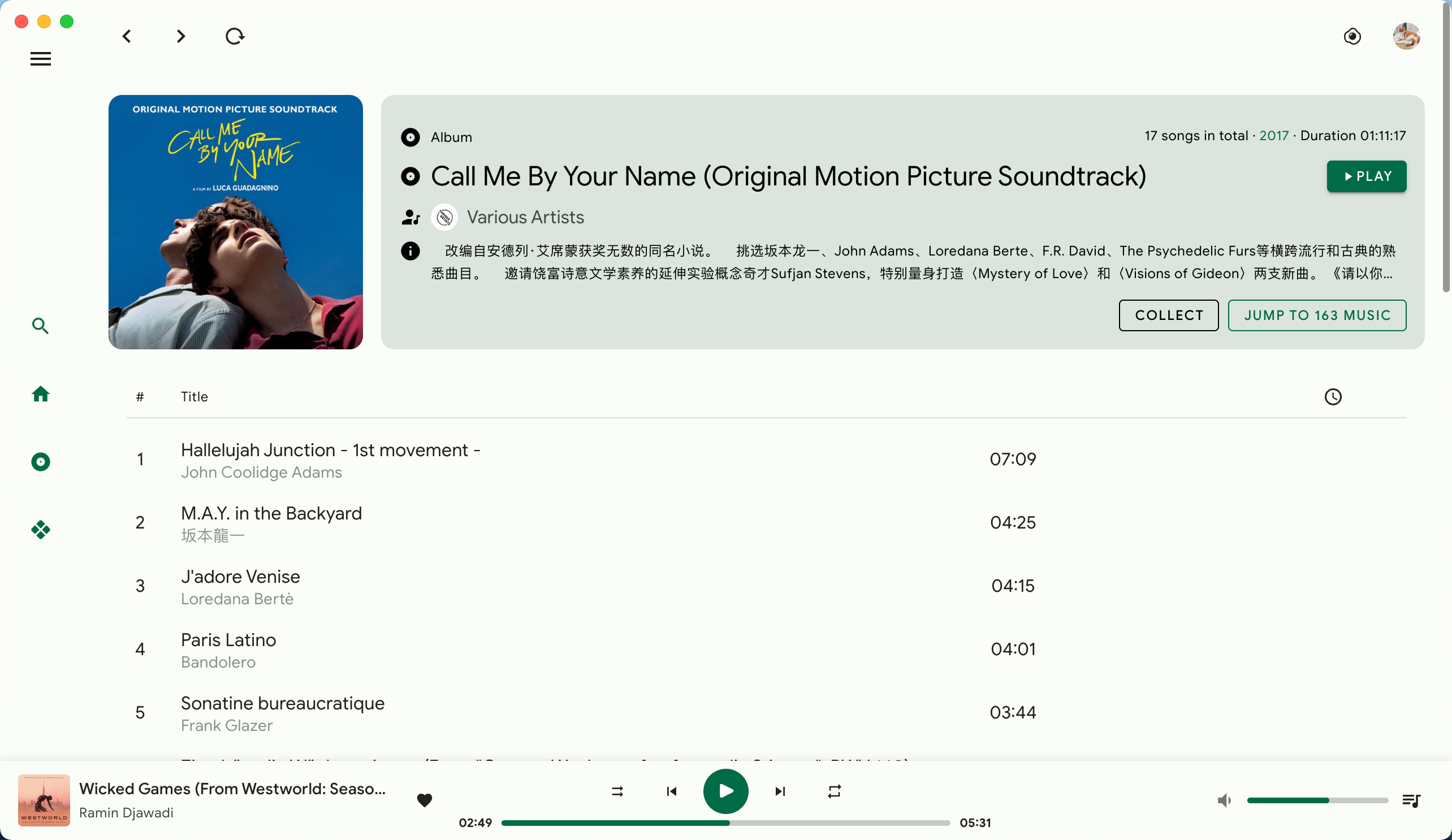Like the current song with the heart

(x=425, y=800)
